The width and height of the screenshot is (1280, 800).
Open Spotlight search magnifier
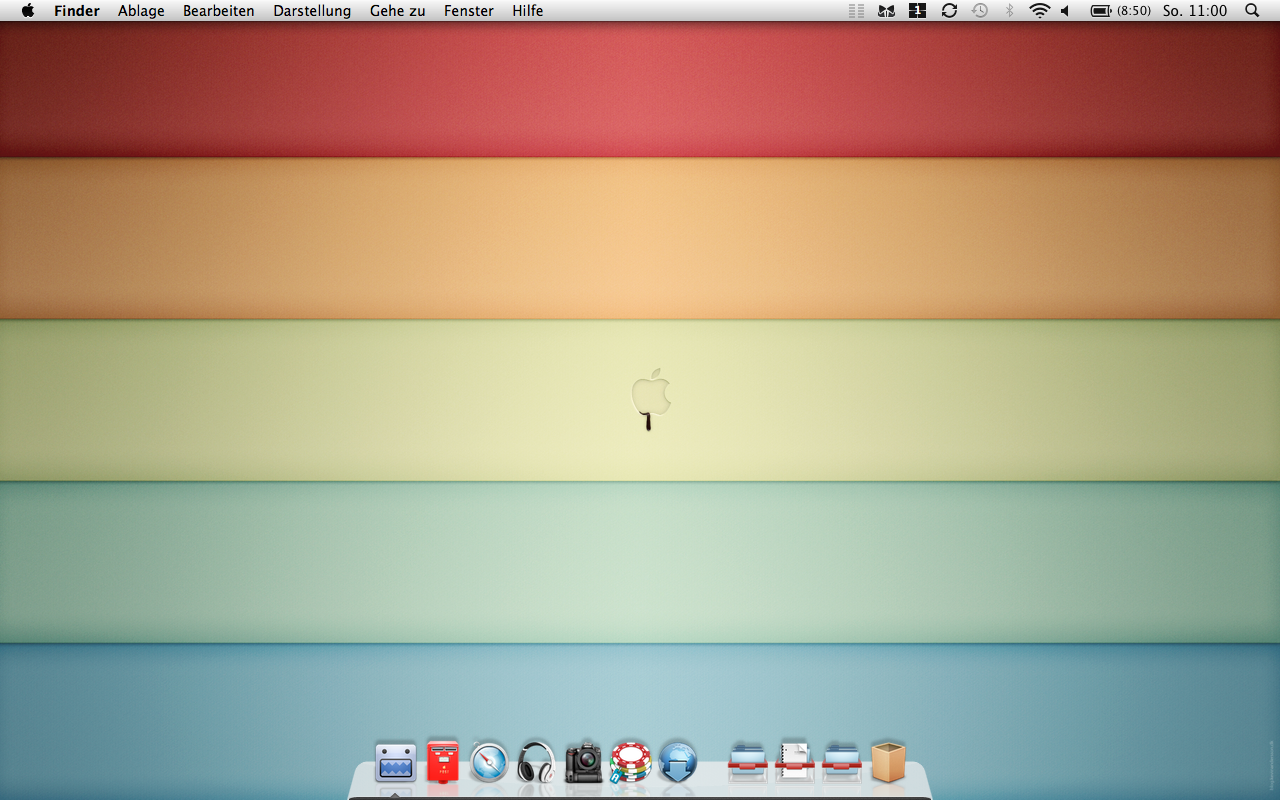[1252, 11]
